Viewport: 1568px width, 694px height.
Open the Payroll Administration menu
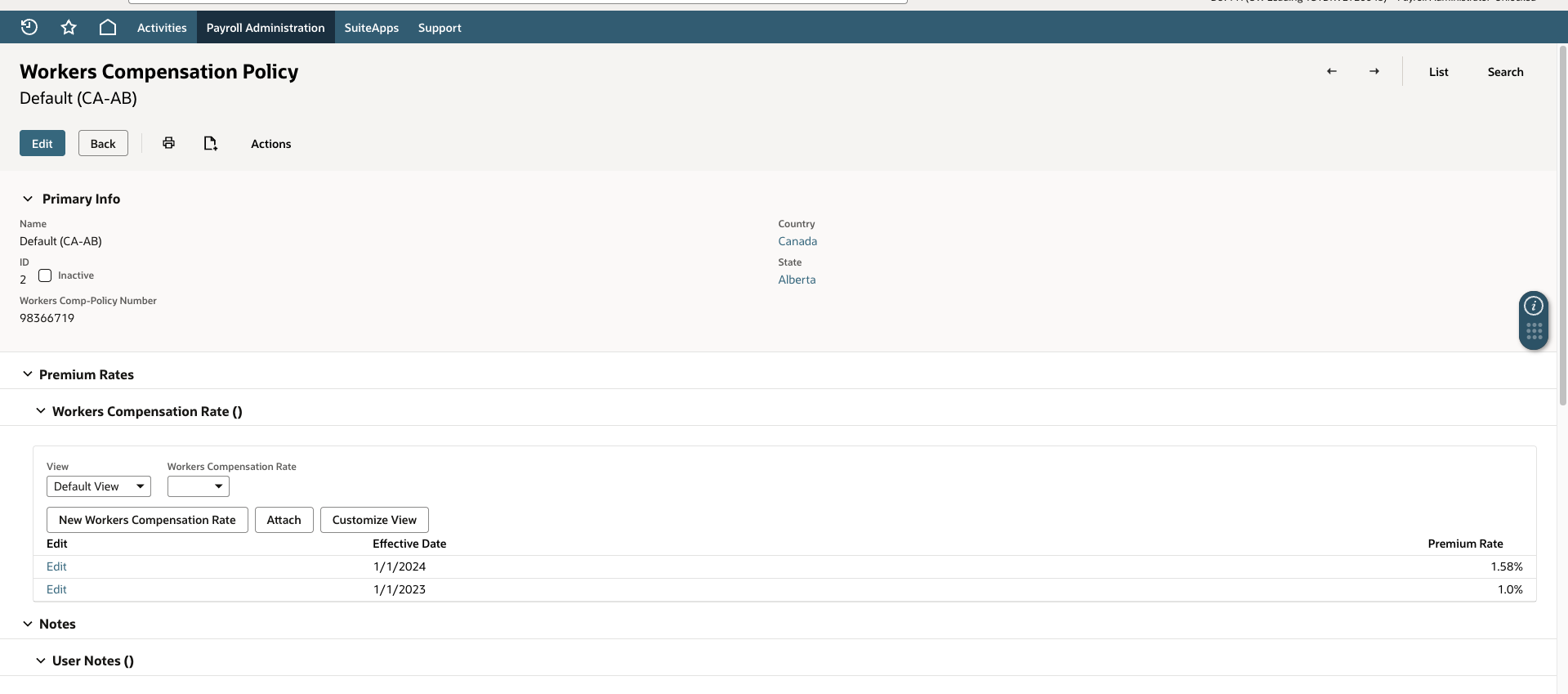point(266,28)
